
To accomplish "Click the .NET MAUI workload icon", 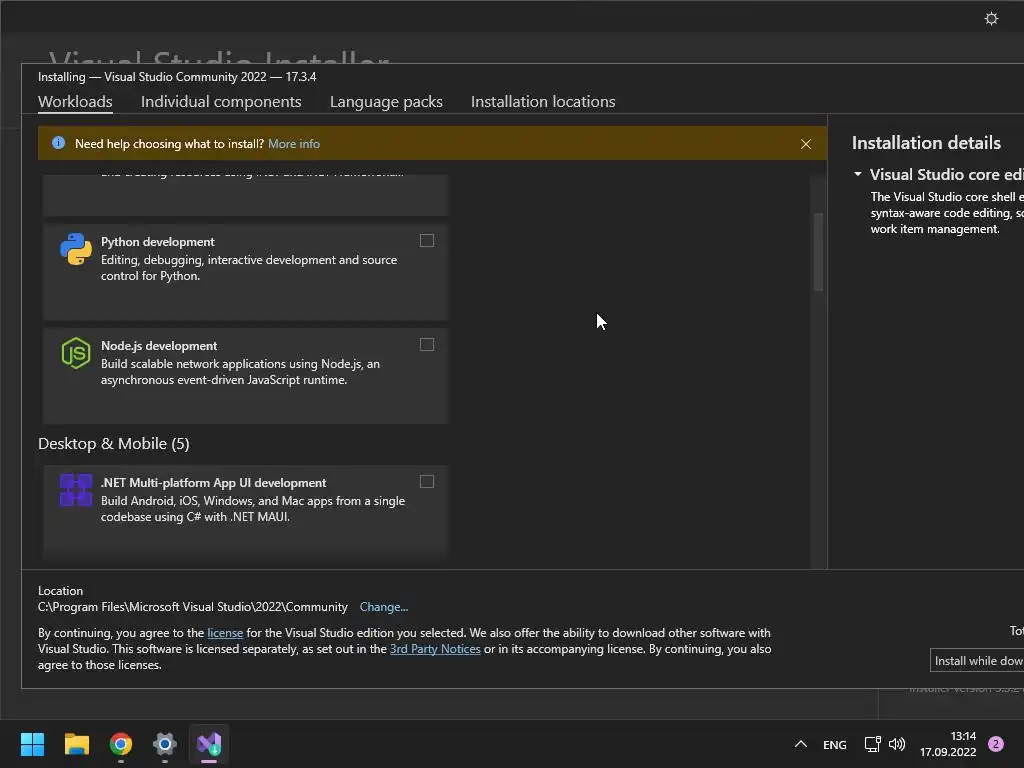I will [x=76, y=490].
